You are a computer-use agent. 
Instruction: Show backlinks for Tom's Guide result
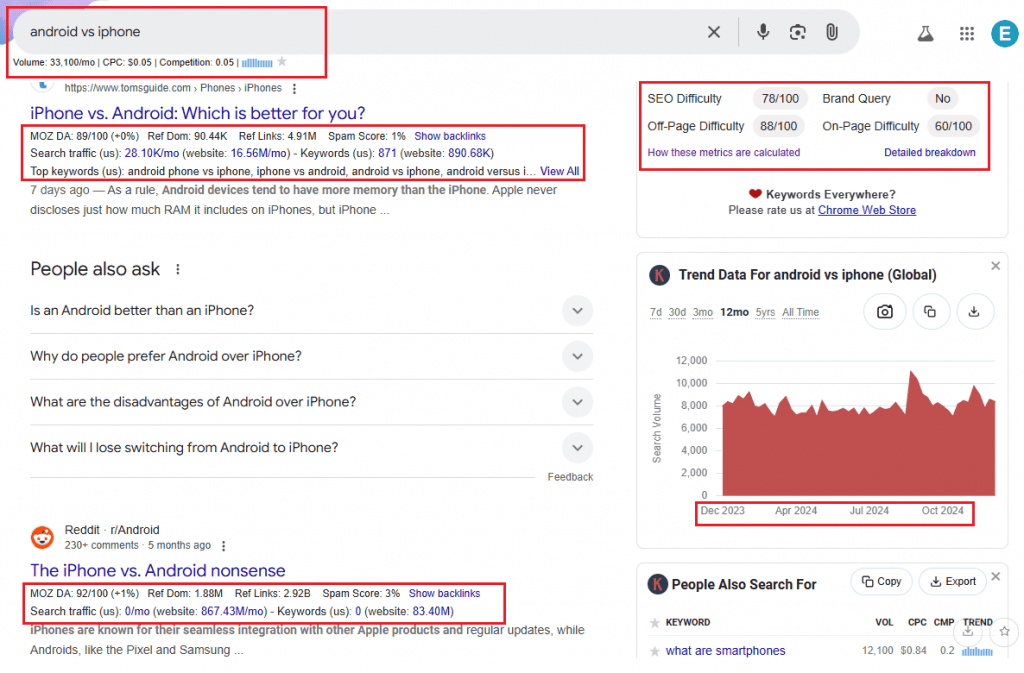tap(450, 136)
